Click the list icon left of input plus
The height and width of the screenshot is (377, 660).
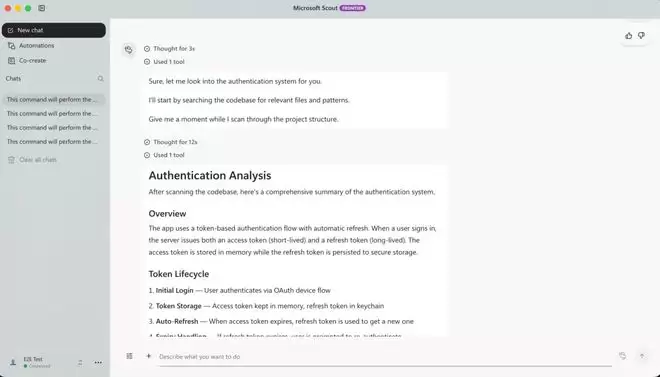tap(129, 356)
